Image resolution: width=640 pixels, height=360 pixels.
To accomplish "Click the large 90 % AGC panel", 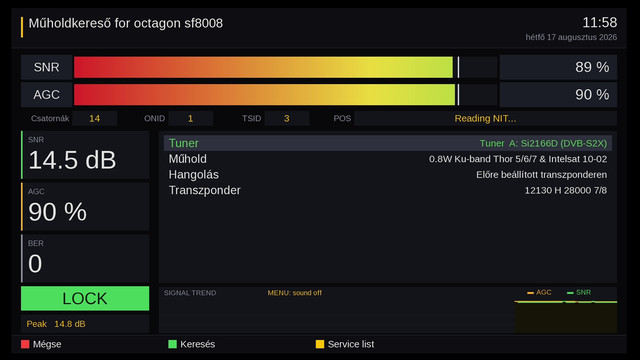I will coord(85,207).
